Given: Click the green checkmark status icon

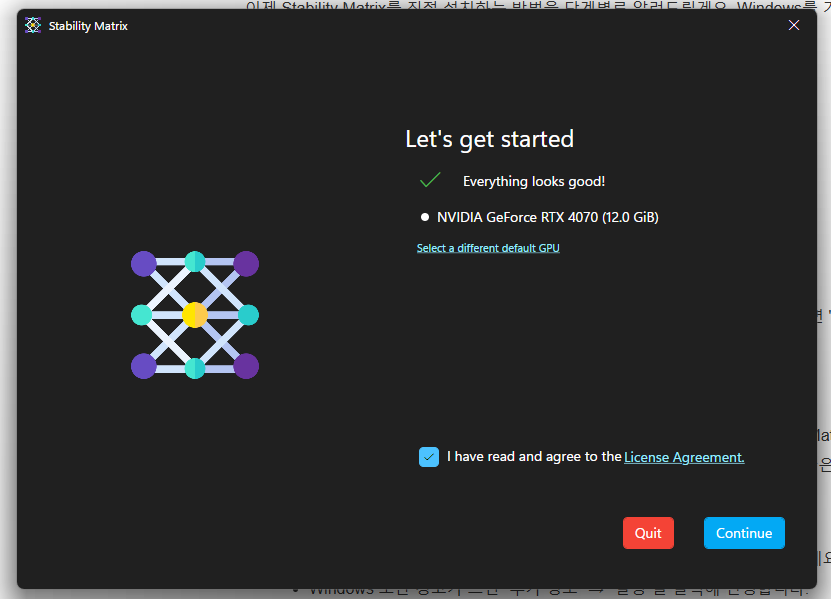Looking at the screenshot, I should click(430, 180).
